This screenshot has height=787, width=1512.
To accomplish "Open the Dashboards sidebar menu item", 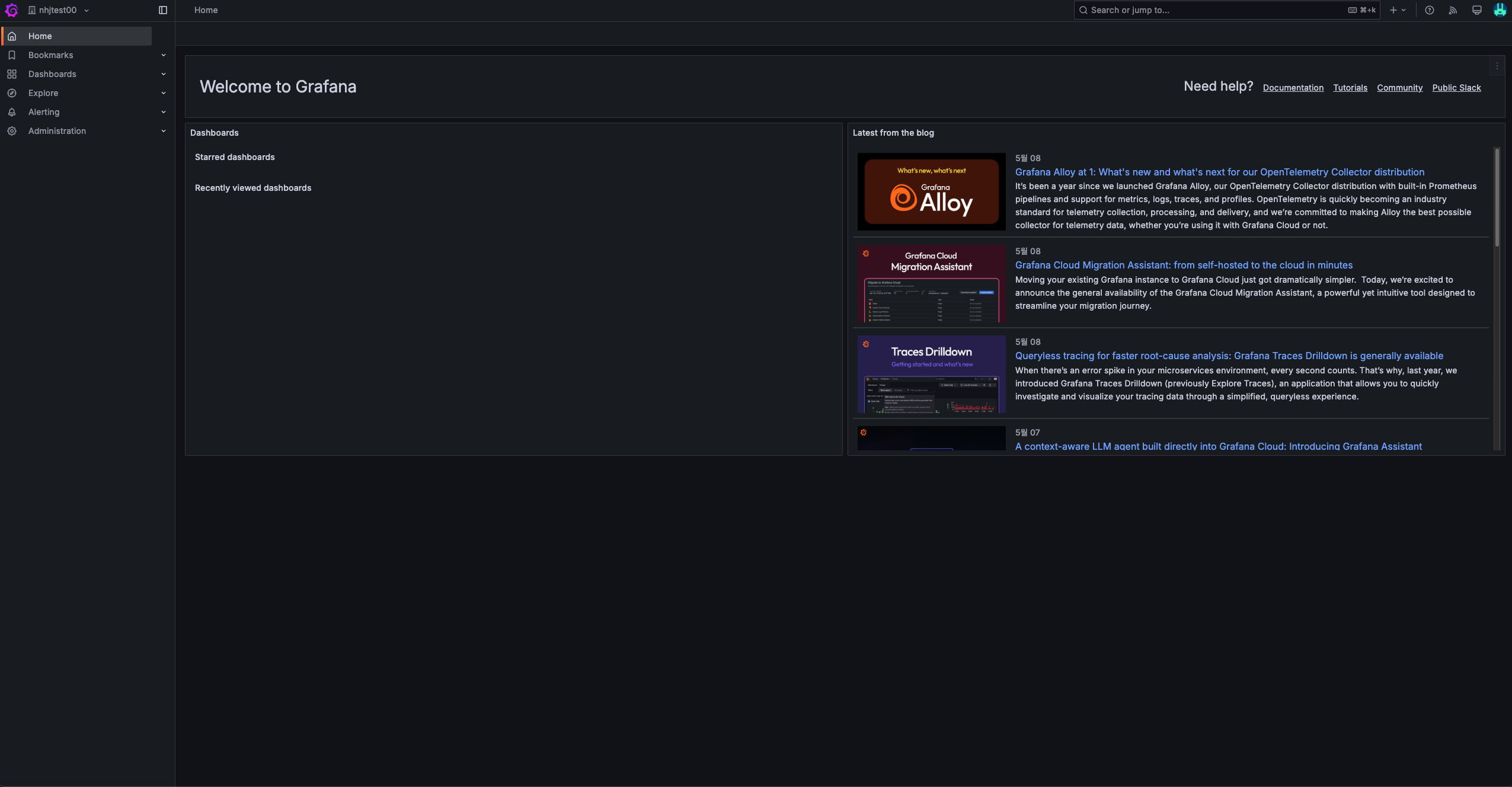I will tap(52, 74).
